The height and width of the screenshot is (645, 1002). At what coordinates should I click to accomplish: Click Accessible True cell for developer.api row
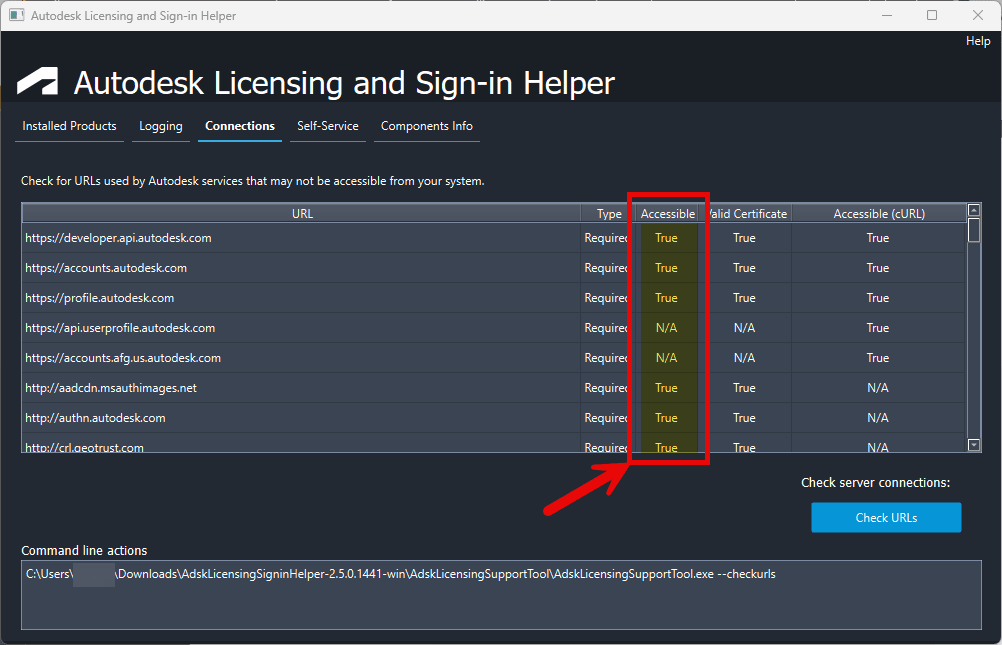point(666,238)
